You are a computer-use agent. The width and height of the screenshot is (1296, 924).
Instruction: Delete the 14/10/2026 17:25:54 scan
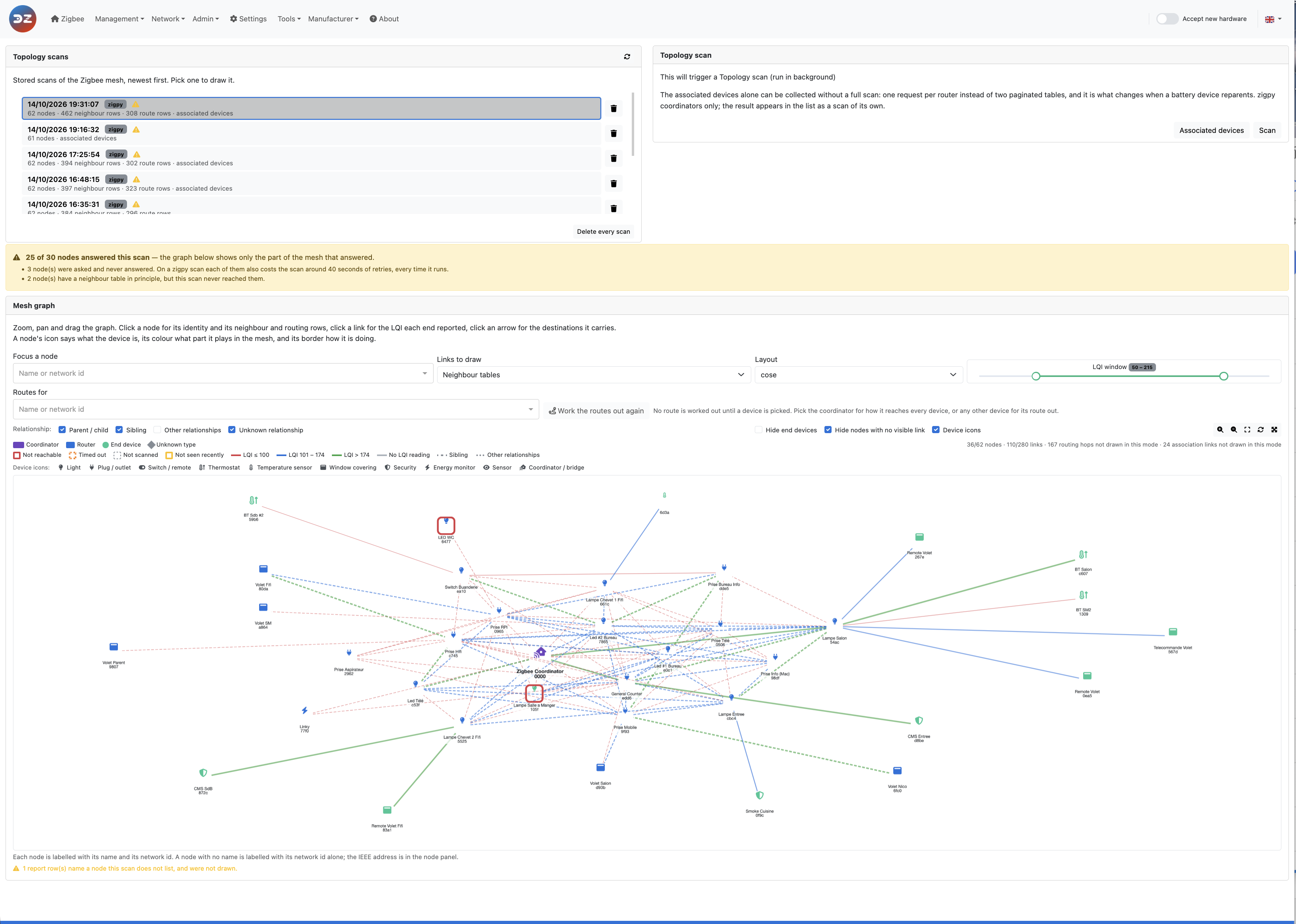tap(613, 158)
